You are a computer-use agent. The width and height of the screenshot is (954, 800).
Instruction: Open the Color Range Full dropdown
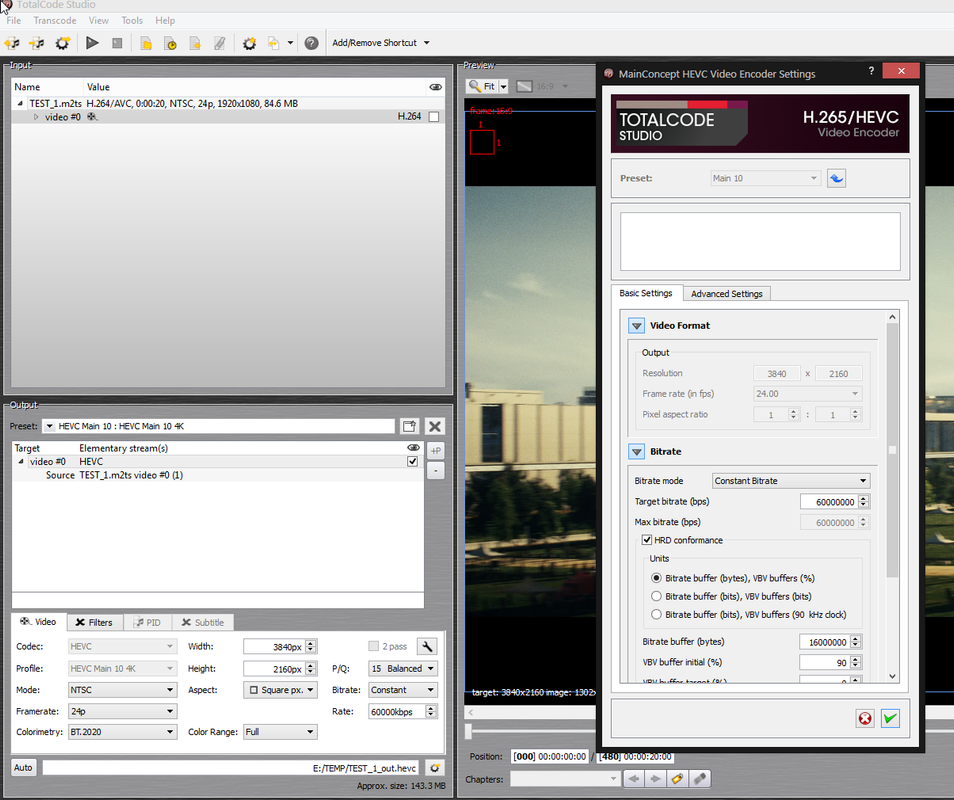[x=280, y=732]
